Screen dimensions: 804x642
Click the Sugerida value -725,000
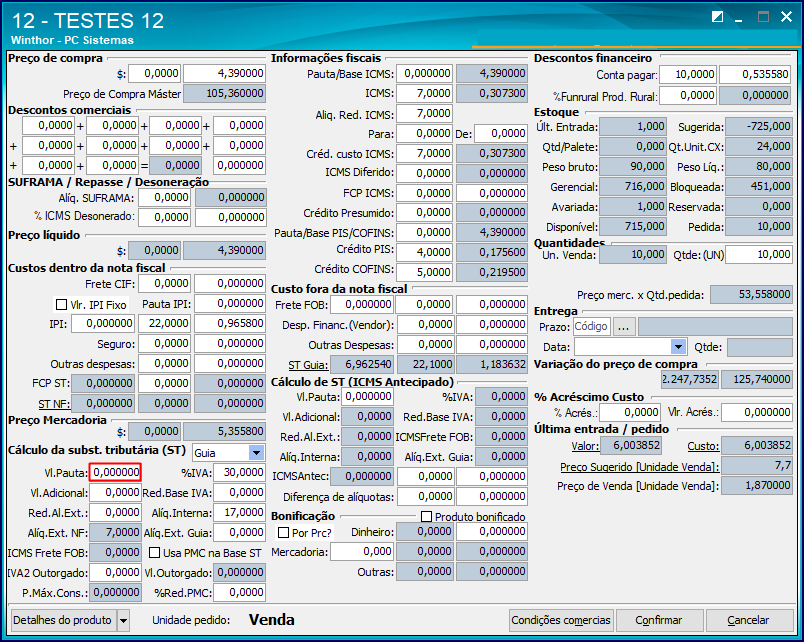tap(759, 127)
